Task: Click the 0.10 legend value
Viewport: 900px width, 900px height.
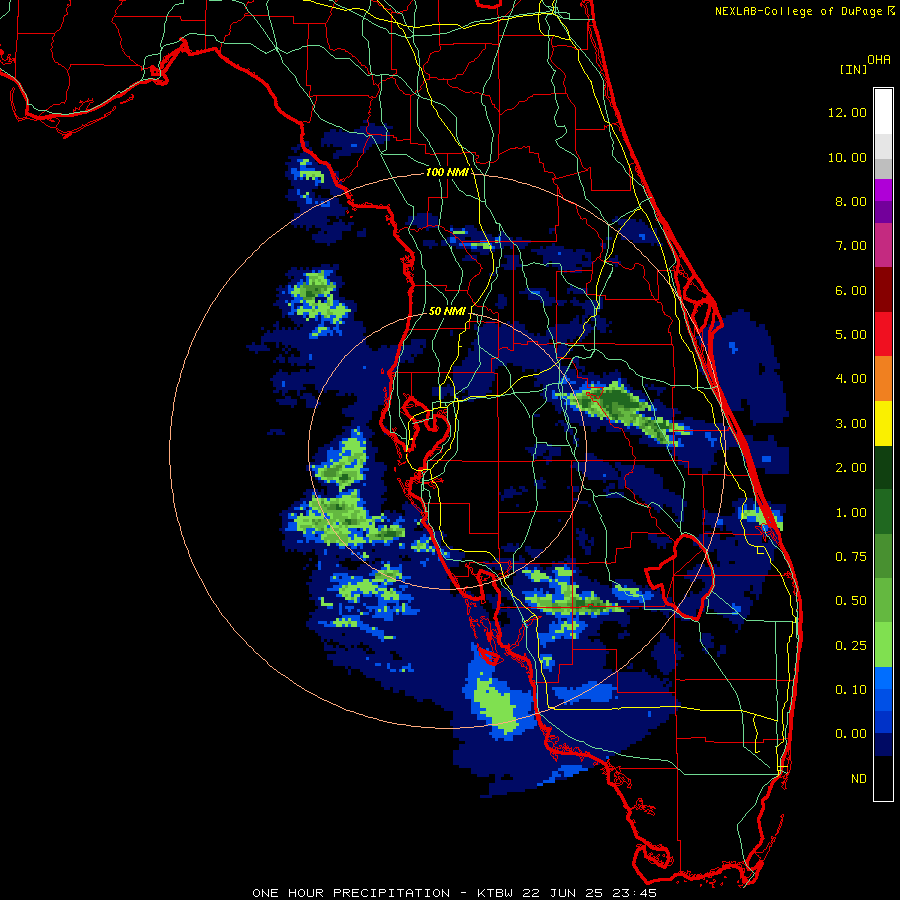Action: coord(851,690)
